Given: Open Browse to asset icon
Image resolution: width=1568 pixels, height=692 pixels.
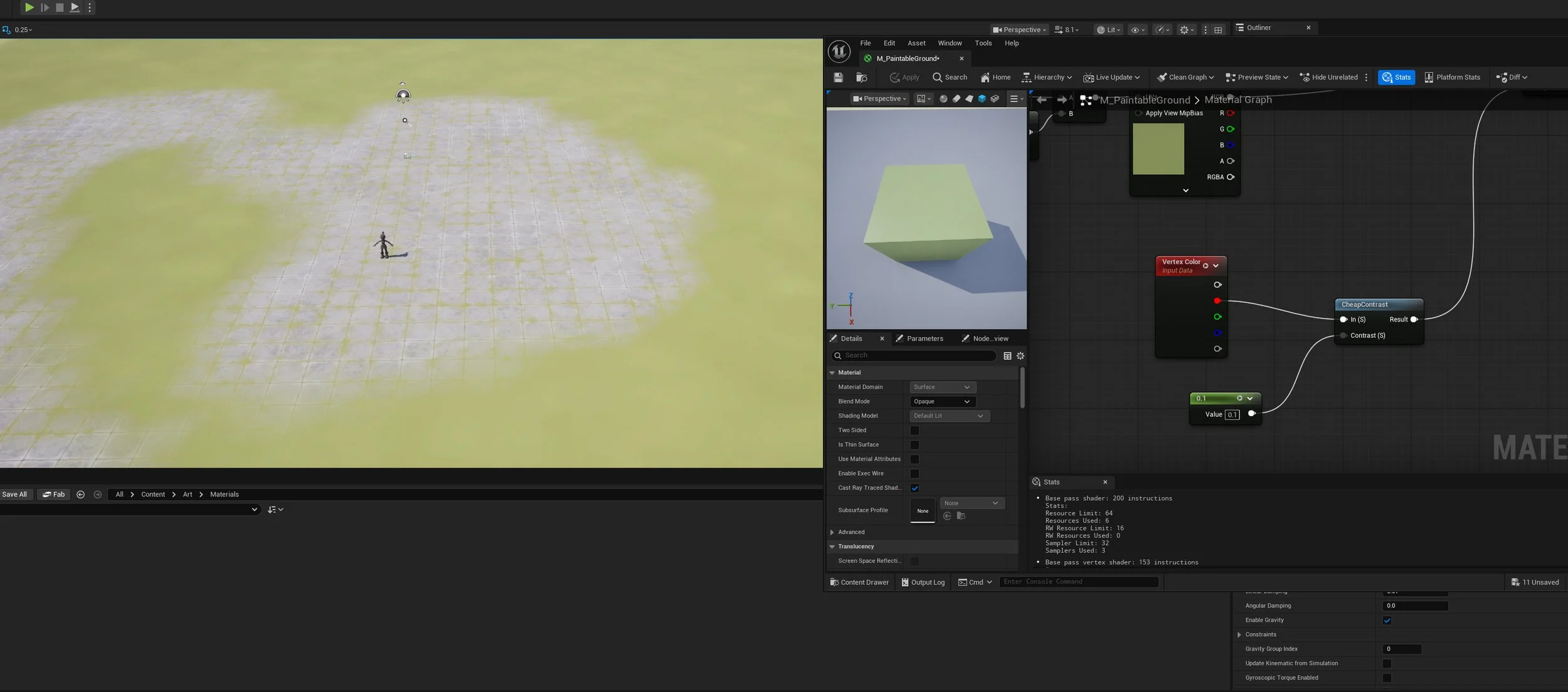Looking at the screenshot, I should click(862, 77).
